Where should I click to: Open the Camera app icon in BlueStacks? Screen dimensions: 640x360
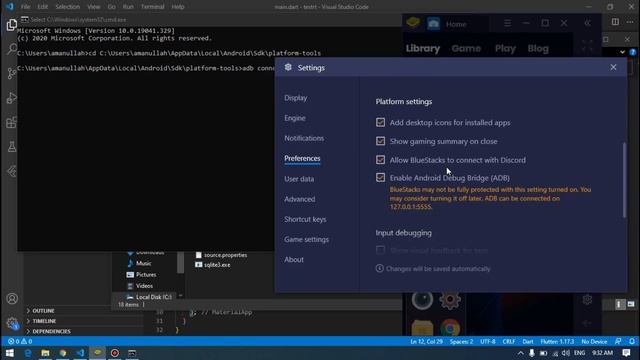tap(422, 300)
